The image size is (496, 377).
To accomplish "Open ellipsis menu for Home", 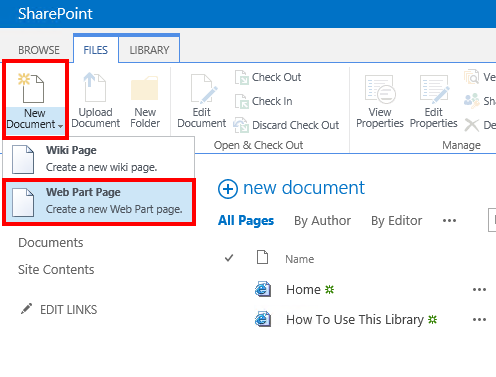I will [479, 290].
